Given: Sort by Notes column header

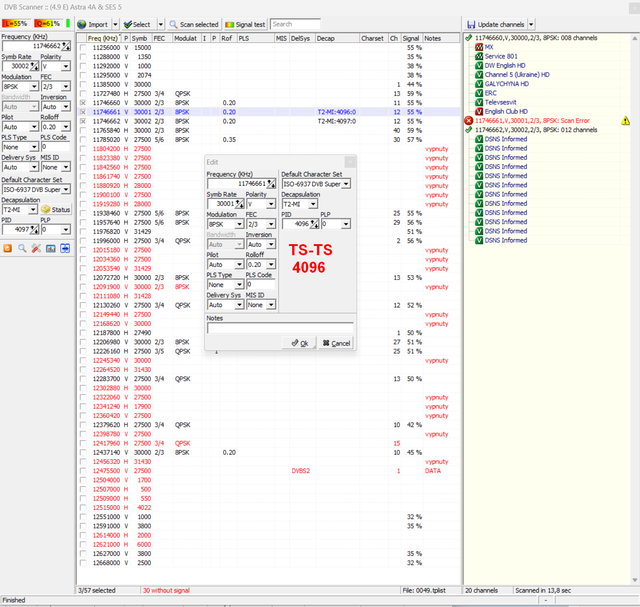Looking at the screenshot, I should [441, 38].
